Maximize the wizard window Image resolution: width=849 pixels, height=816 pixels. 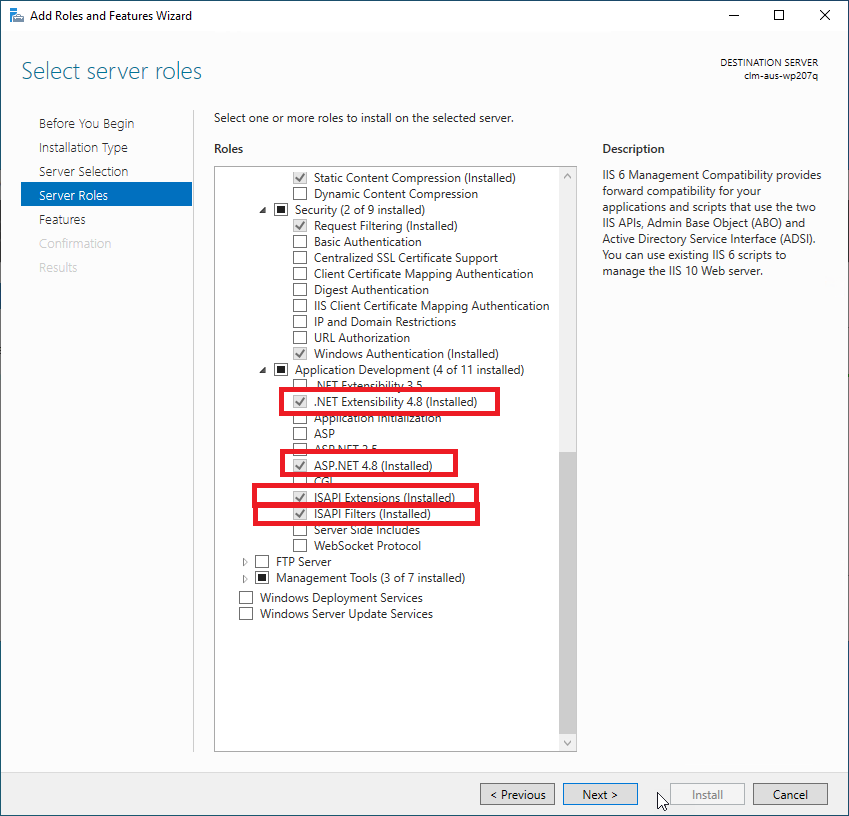coord(779,15)
